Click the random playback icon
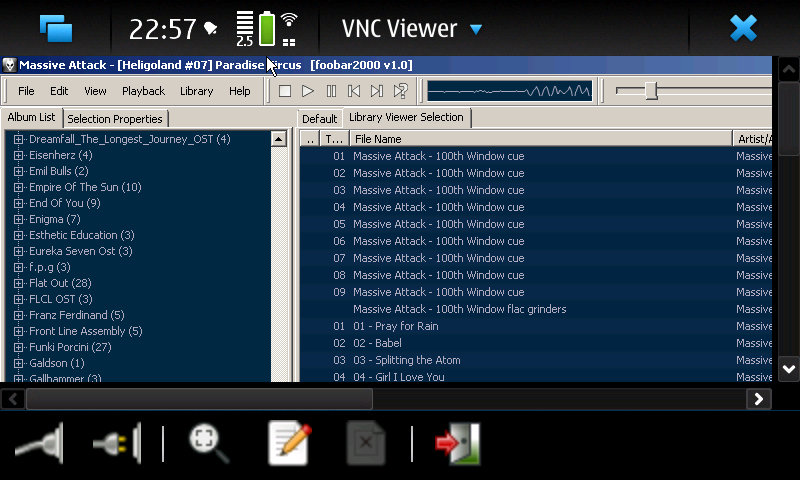 point(400,91)
